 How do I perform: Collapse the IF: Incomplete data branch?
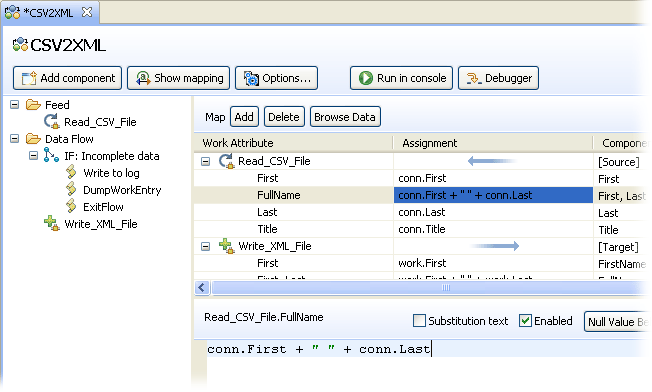tap(33, 156)
